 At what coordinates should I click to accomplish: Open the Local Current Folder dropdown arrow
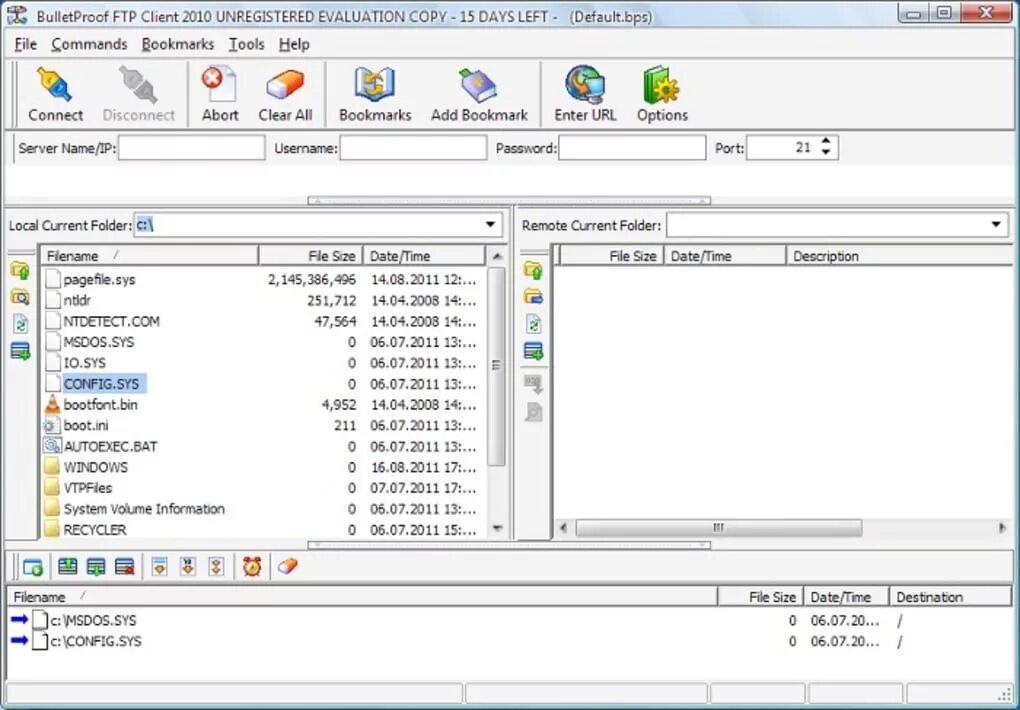click(490, 225)
